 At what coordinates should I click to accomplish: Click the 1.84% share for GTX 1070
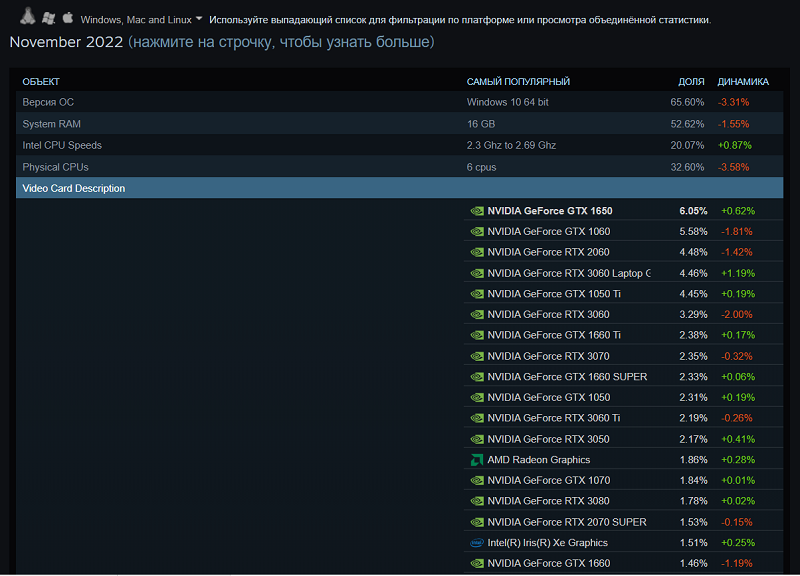(693, 481)
